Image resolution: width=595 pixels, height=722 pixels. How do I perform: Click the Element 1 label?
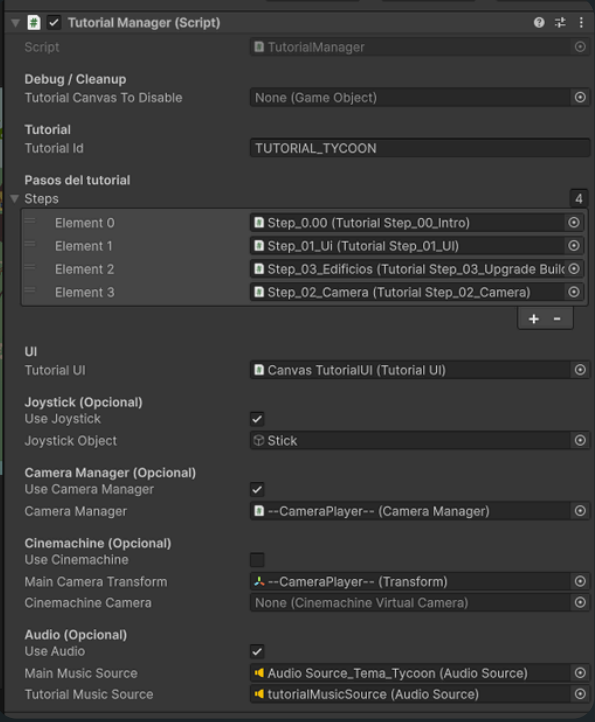click(83, 246)
